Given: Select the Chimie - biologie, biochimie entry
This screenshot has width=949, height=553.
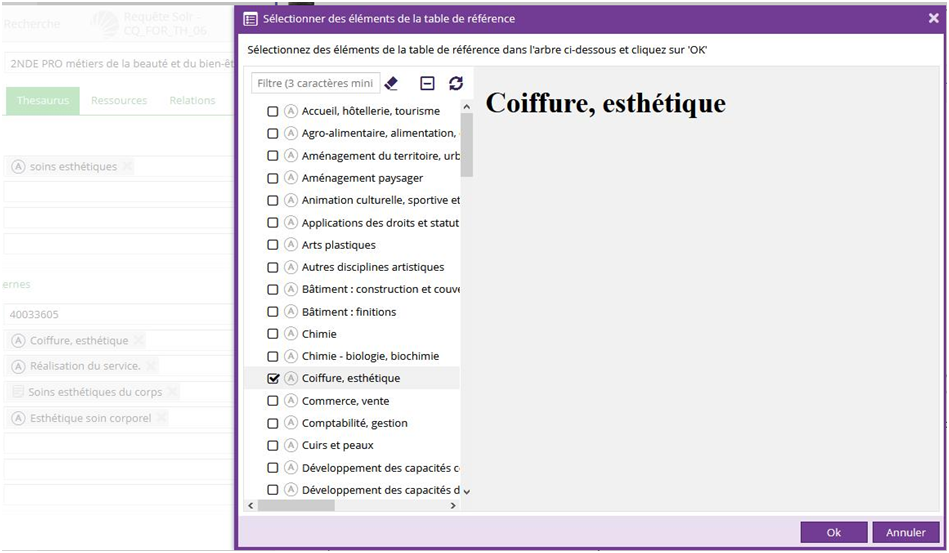Looking at the screenshot, I should [370, 356].
